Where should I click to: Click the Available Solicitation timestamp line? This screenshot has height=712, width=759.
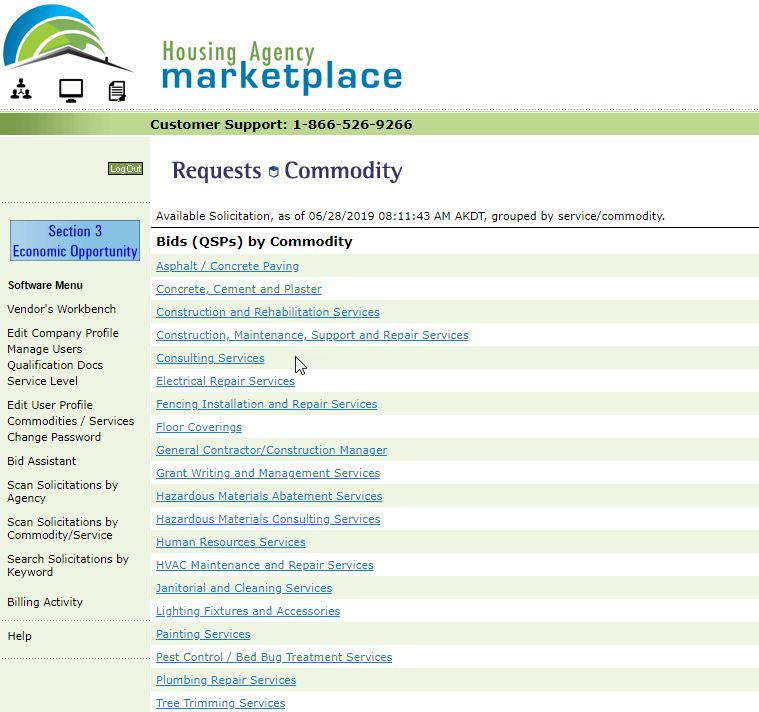click(410, 216)
